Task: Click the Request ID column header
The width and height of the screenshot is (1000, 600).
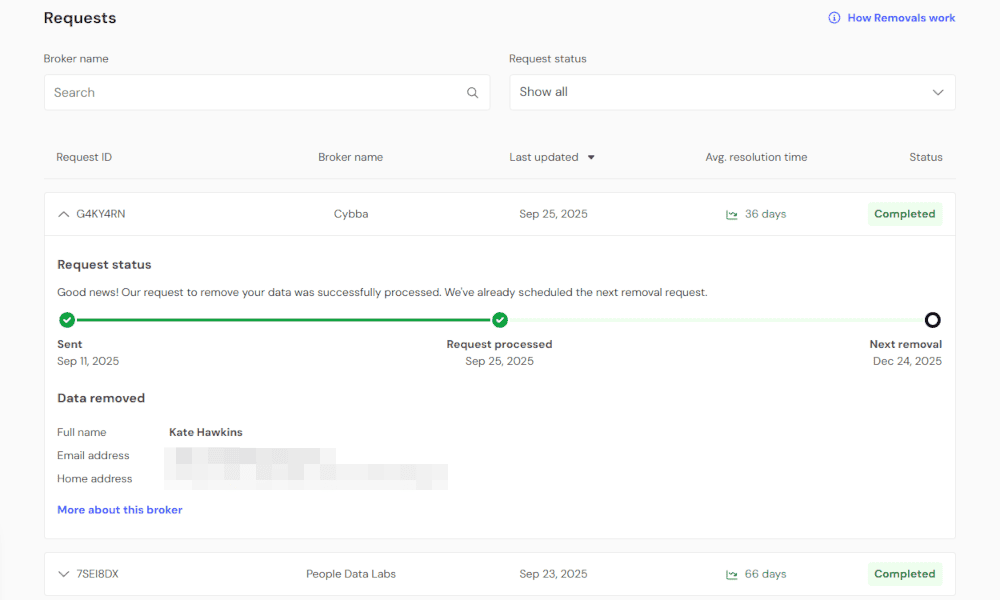Action: (84, 157)
